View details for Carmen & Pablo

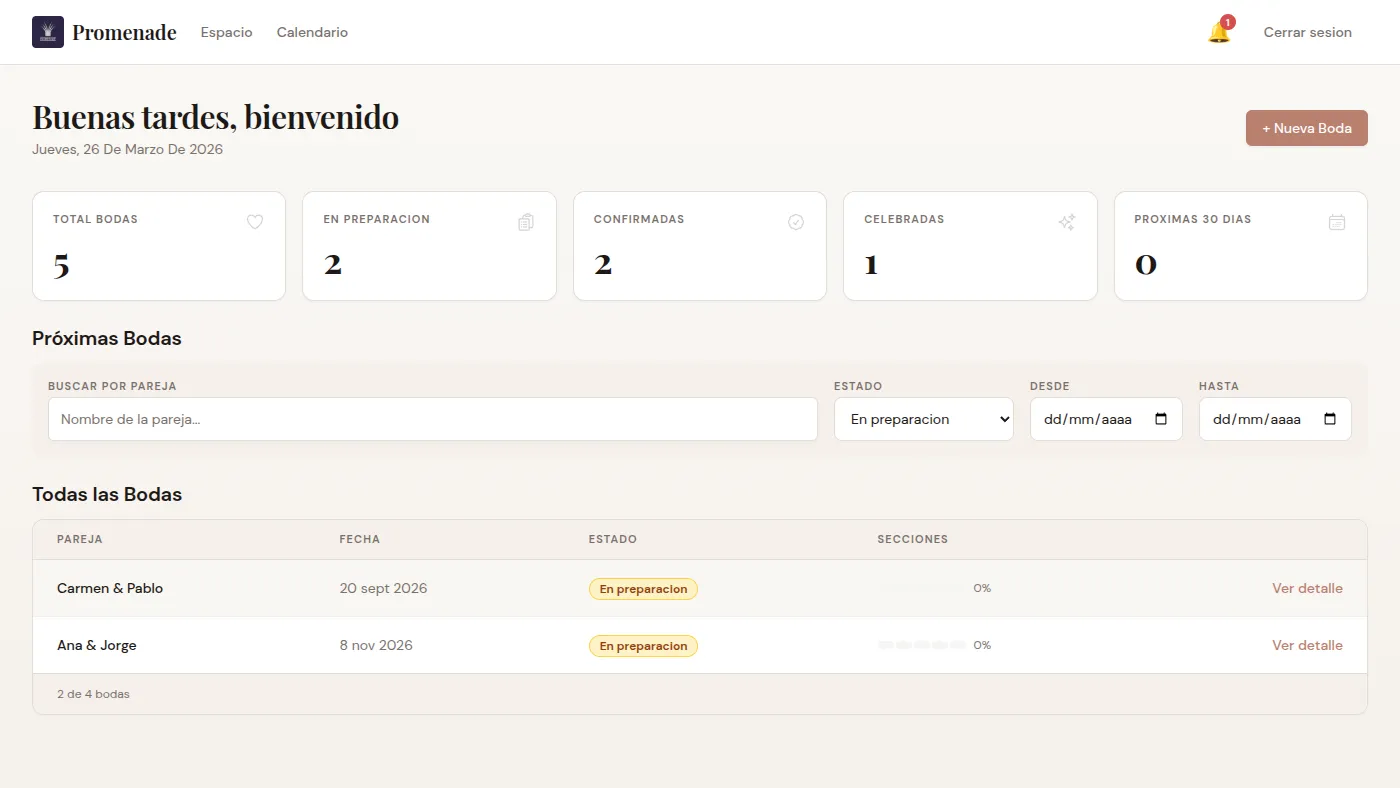1307,588
